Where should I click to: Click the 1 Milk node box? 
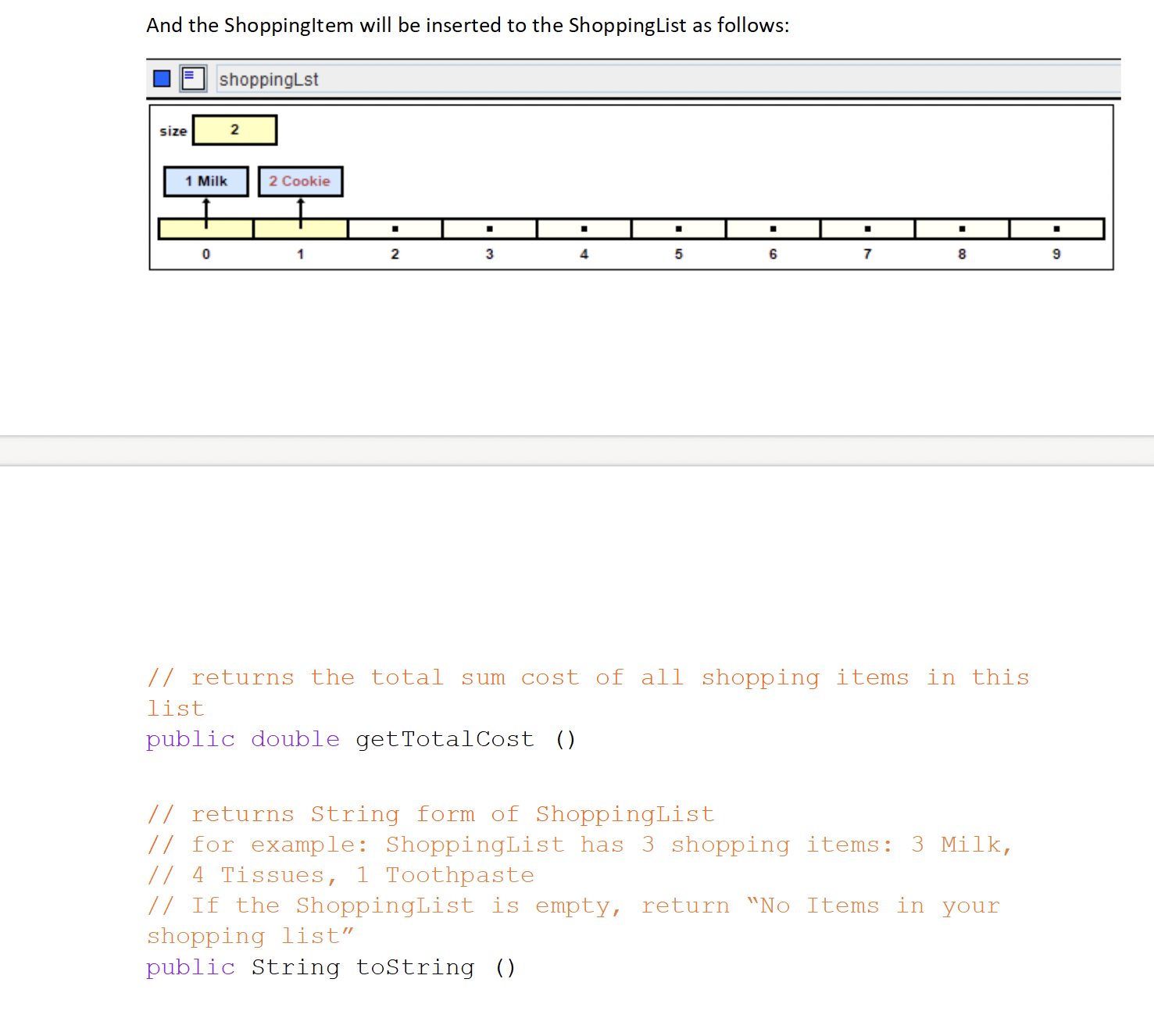click(205, 180)
